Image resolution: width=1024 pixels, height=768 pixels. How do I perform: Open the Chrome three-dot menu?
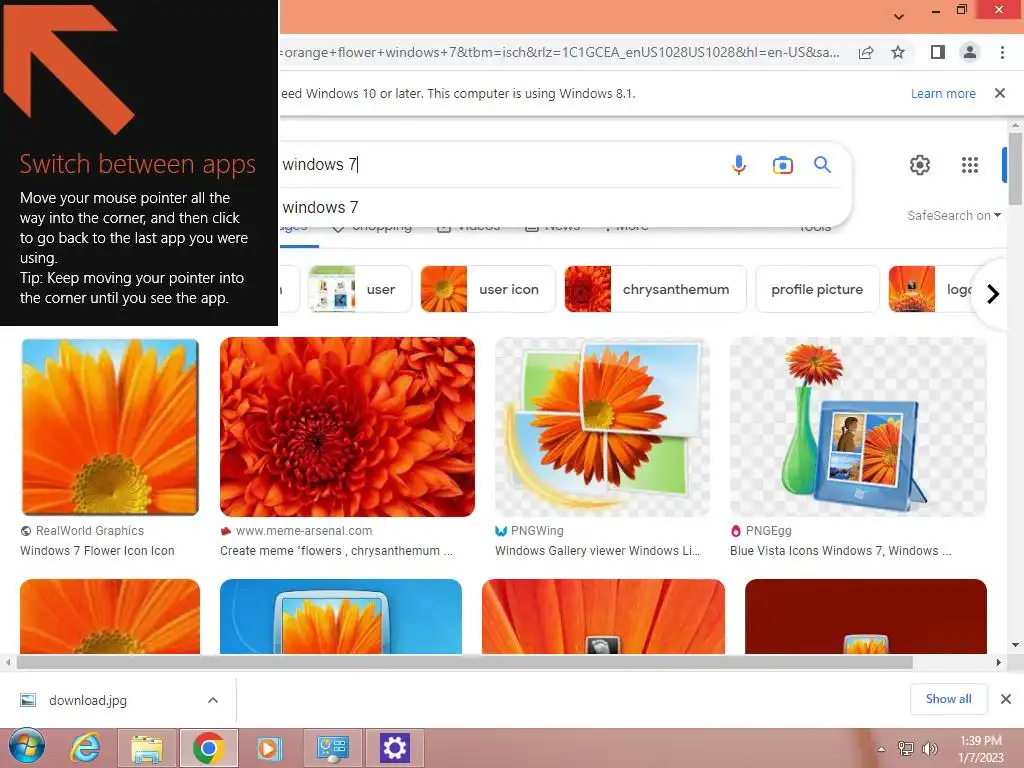1002,52
